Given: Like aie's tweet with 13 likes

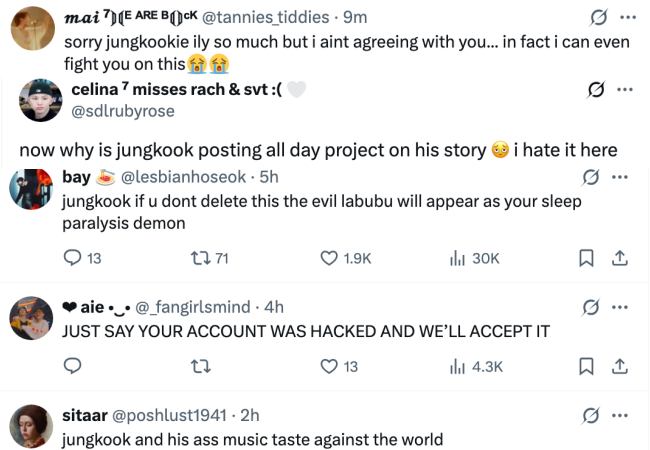Looking at the screenshot, I should tap(328, 366).
